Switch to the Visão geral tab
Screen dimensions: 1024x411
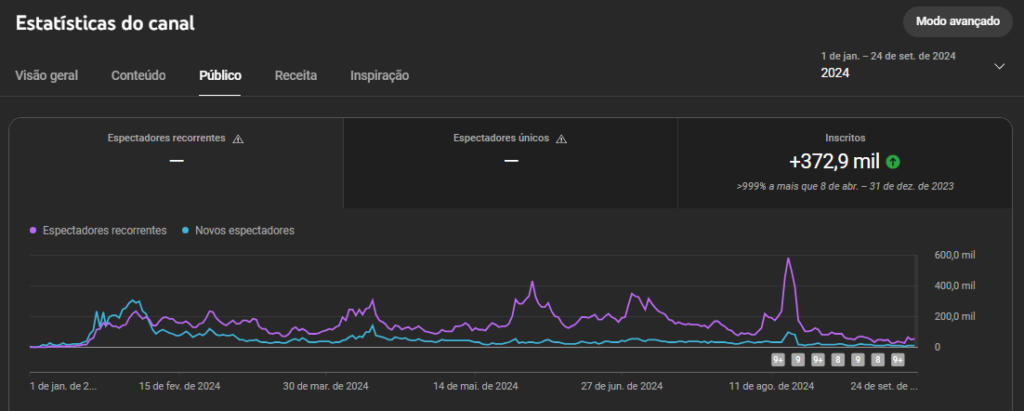(47, 75)
